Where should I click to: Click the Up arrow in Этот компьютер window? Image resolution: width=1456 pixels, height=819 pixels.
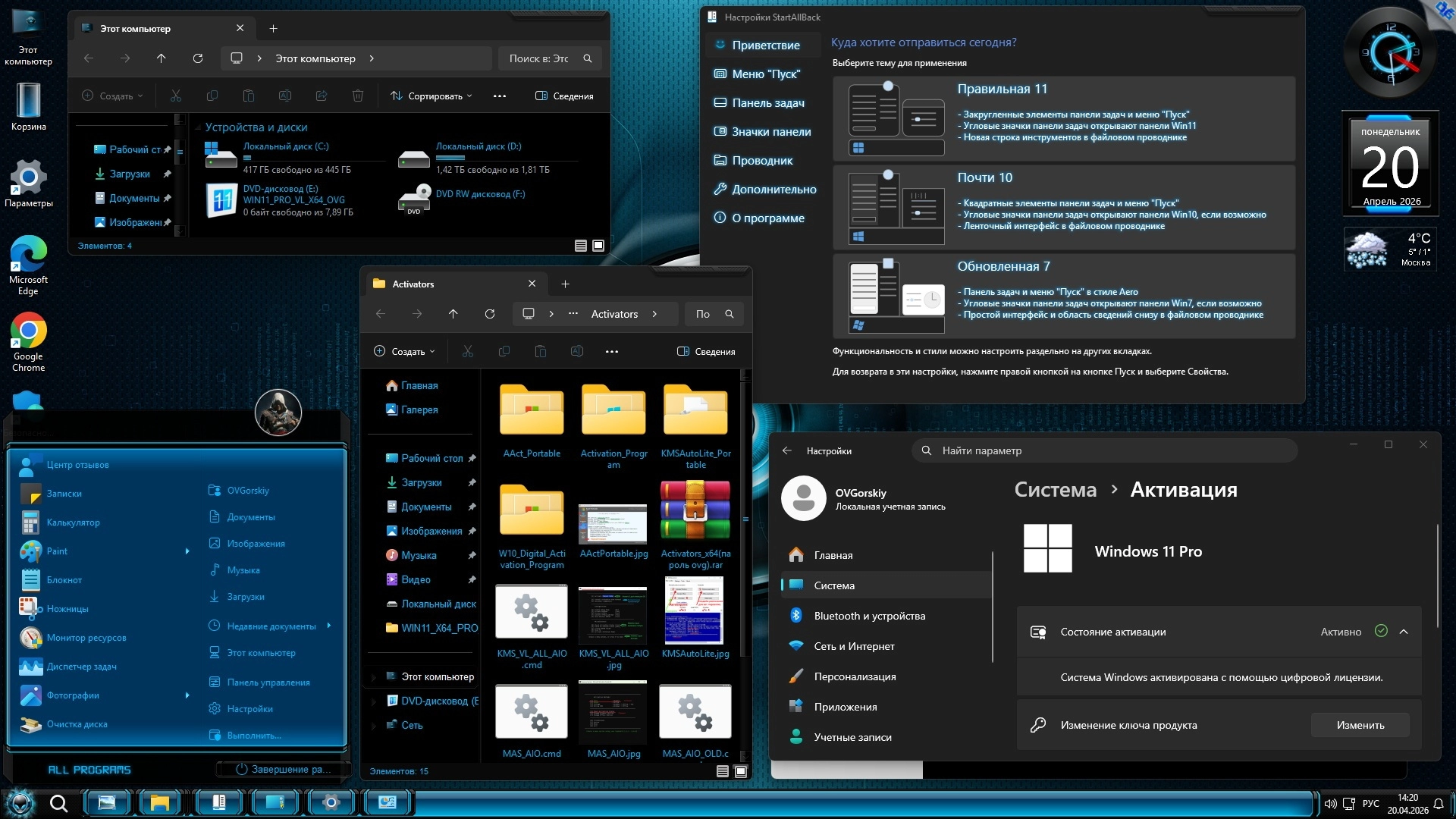click(x=161, y=58)
